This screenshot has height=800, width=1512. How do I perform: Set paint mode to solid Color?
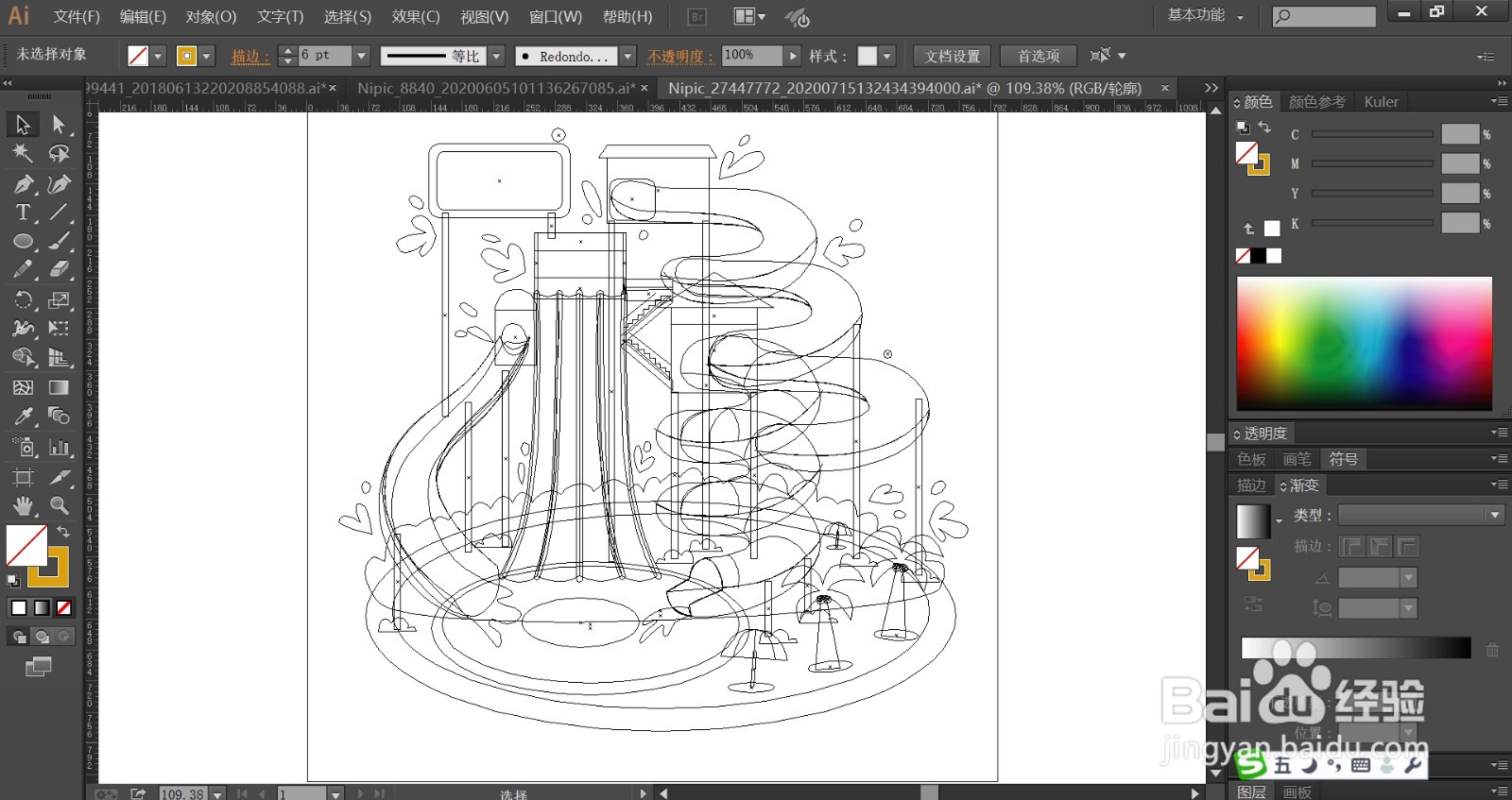[19, 607]
